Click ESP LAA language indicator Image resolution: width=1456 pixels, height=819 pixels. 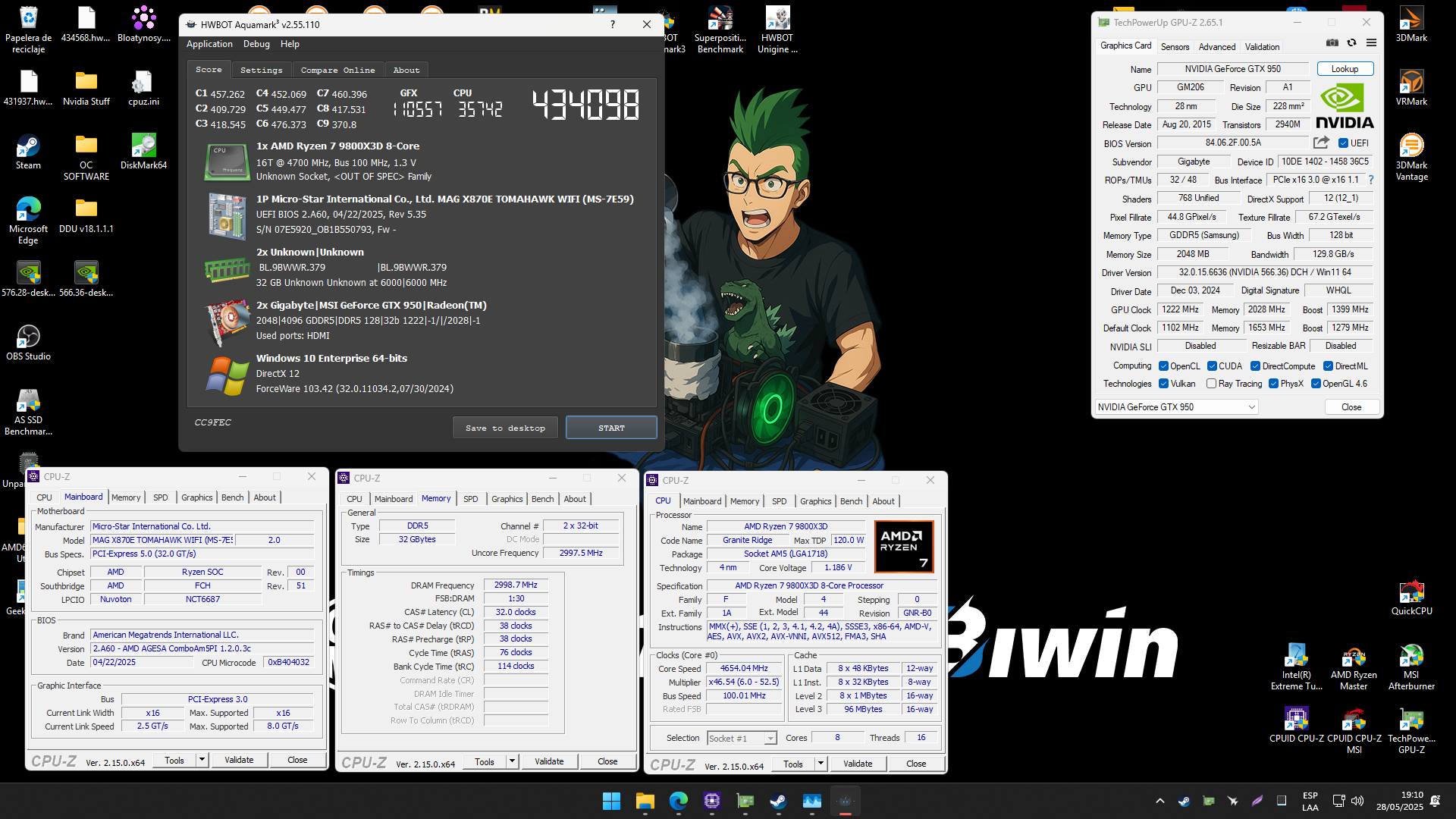[x=1310, y=801]
